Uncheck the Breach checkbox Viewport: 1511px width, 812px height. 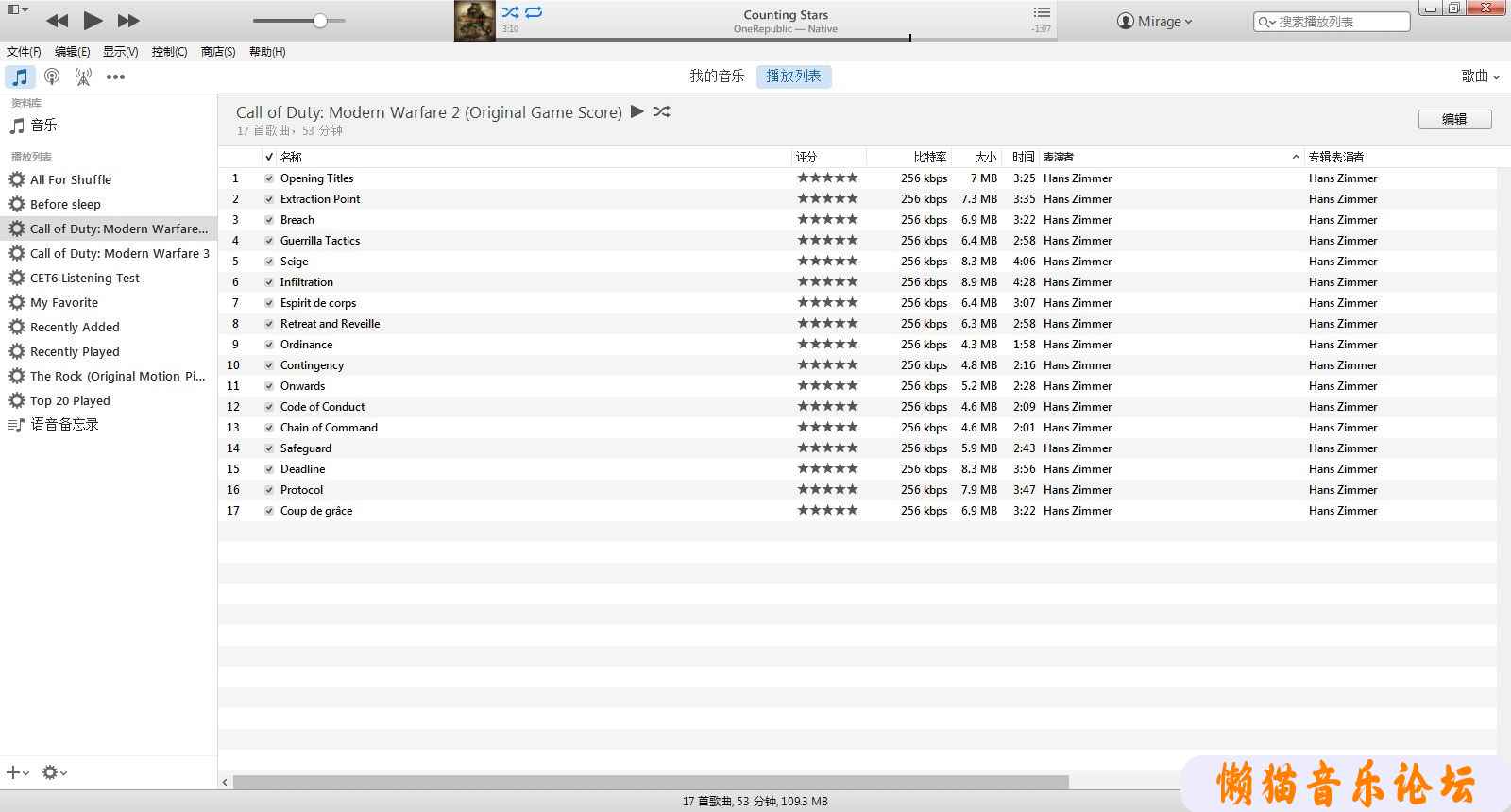tap(269, 220)
